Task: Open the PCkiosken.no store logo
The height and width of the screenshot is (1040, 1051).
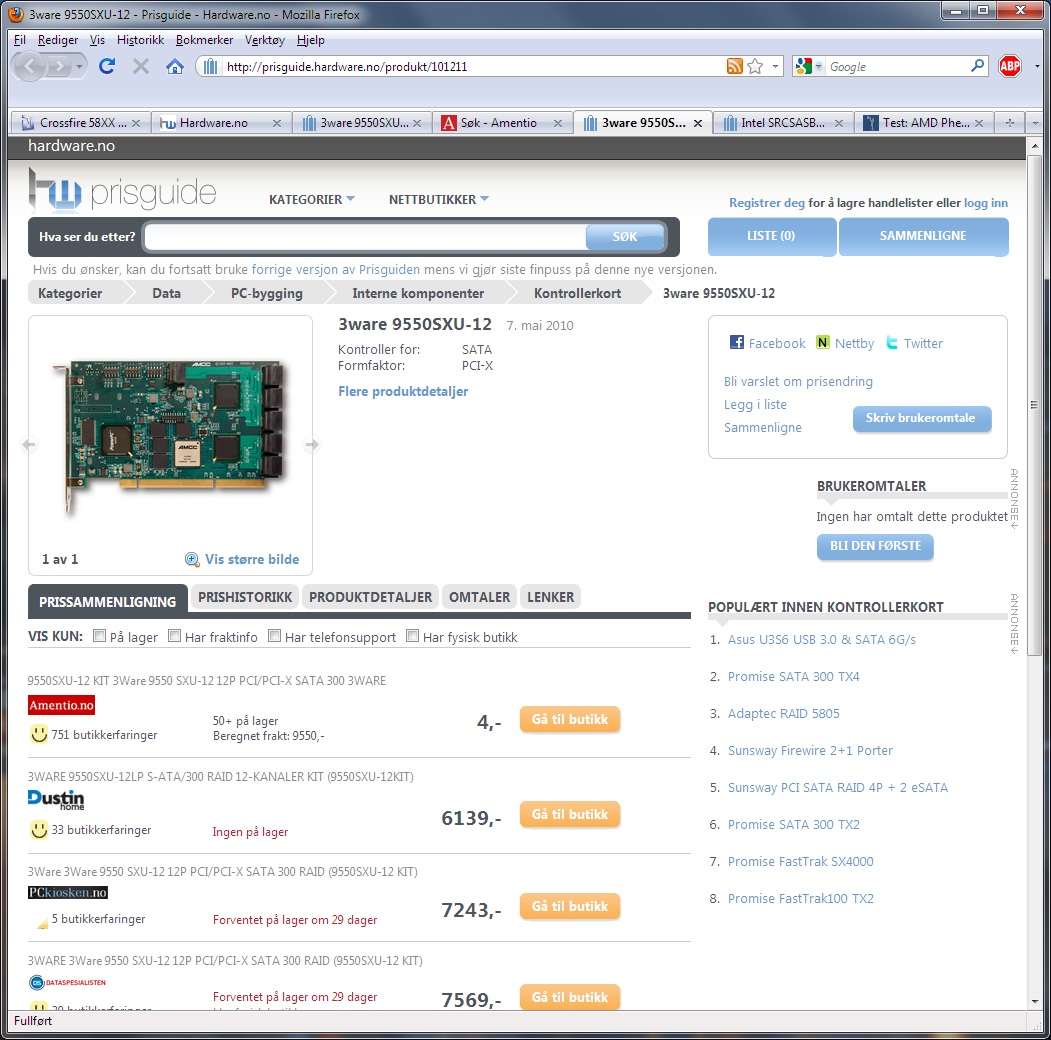Action: click(68, 893)
